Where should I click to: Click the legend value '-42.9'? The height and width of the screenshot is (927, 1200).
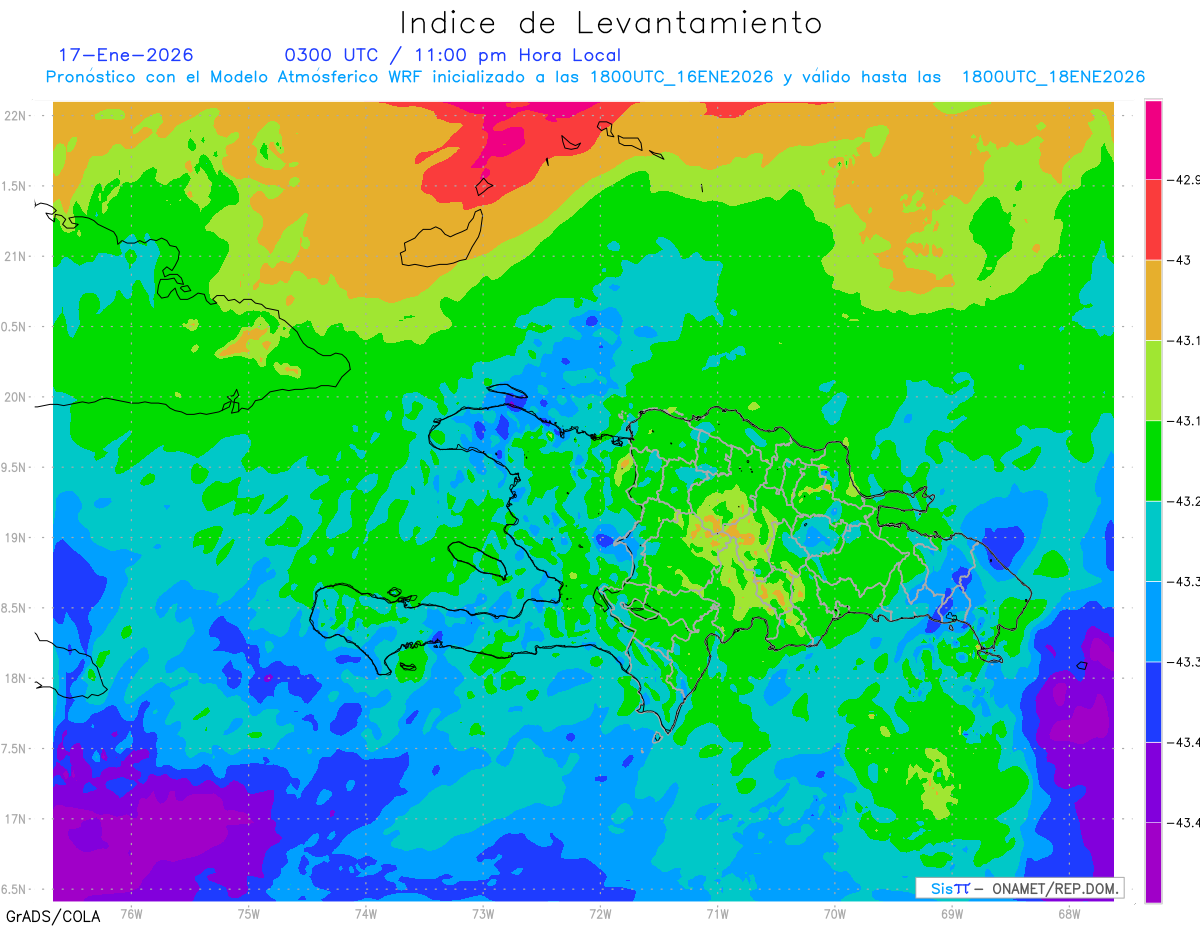coord(1183,180)
